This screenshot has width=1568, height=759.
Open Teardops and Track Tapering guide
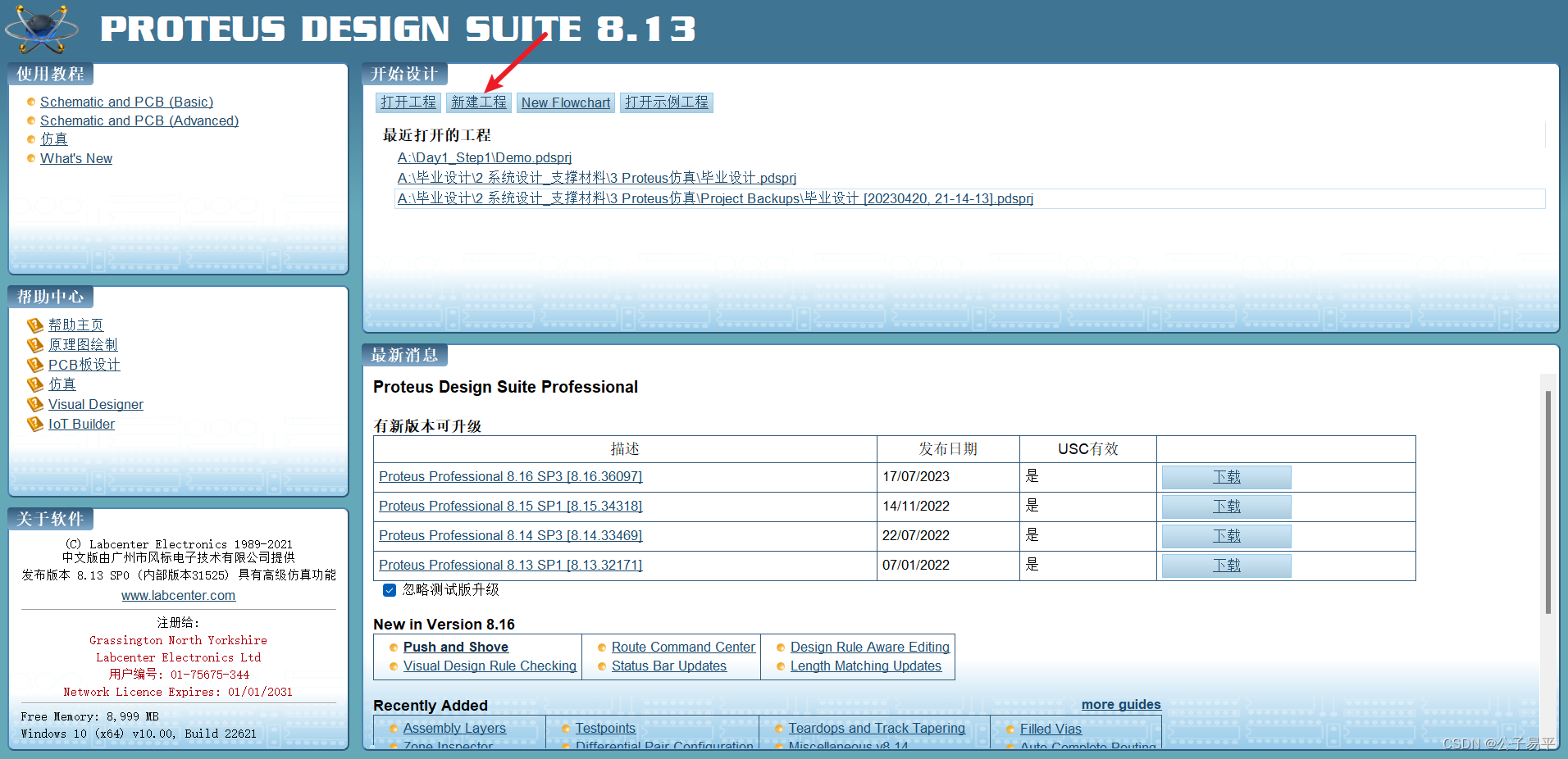point(877,729)
